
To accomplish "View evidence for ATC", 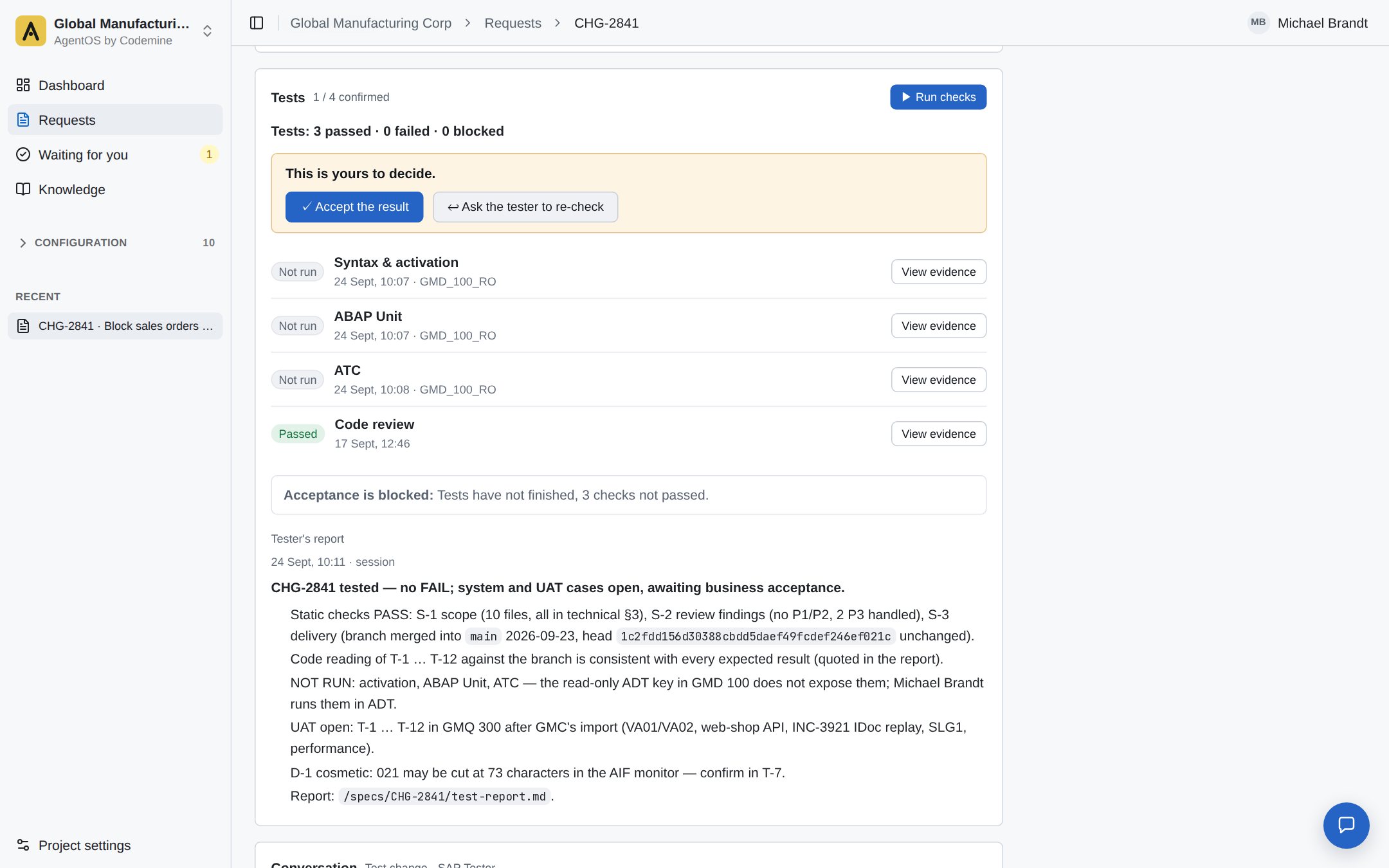I will (x=938, y=379).
